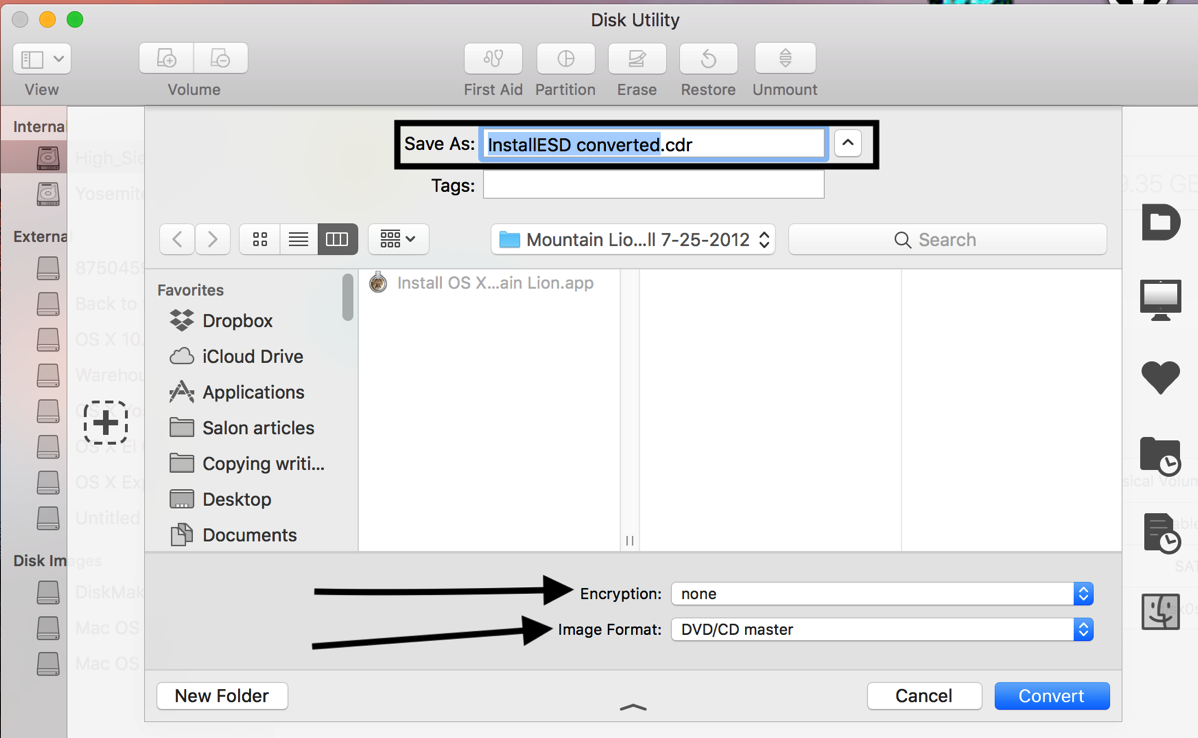Screen dimensions: 1198x738
Task: Open iCloud Drive in Favorites
Action: tap(236, 357)
